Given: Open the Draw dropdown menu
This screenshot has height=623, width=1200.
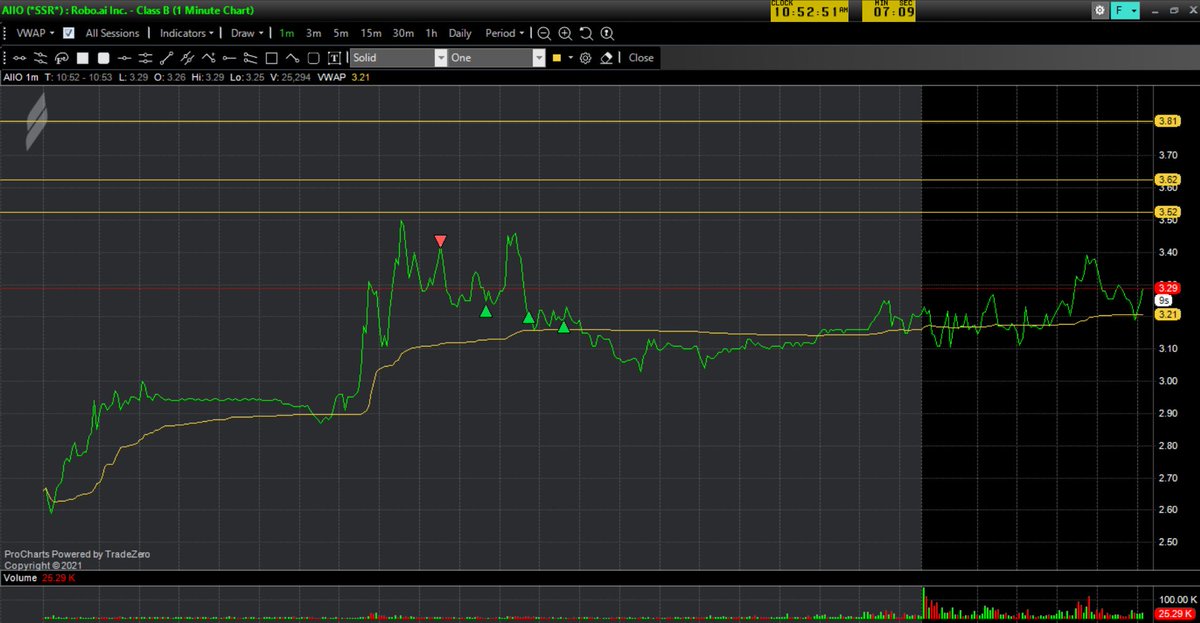Looking at the screenshot, I should pyautogui.click(x=249, y=33).
